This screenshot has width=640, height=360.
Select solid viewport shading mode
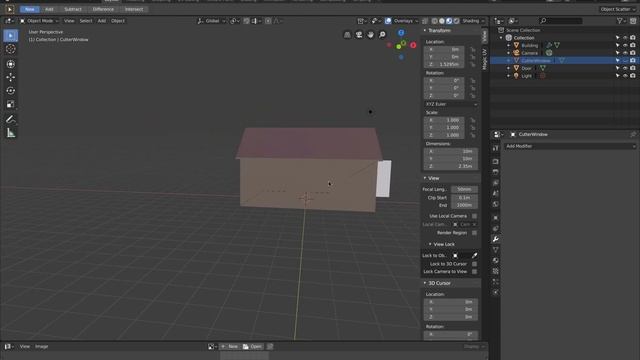click(x=442, y=21)
